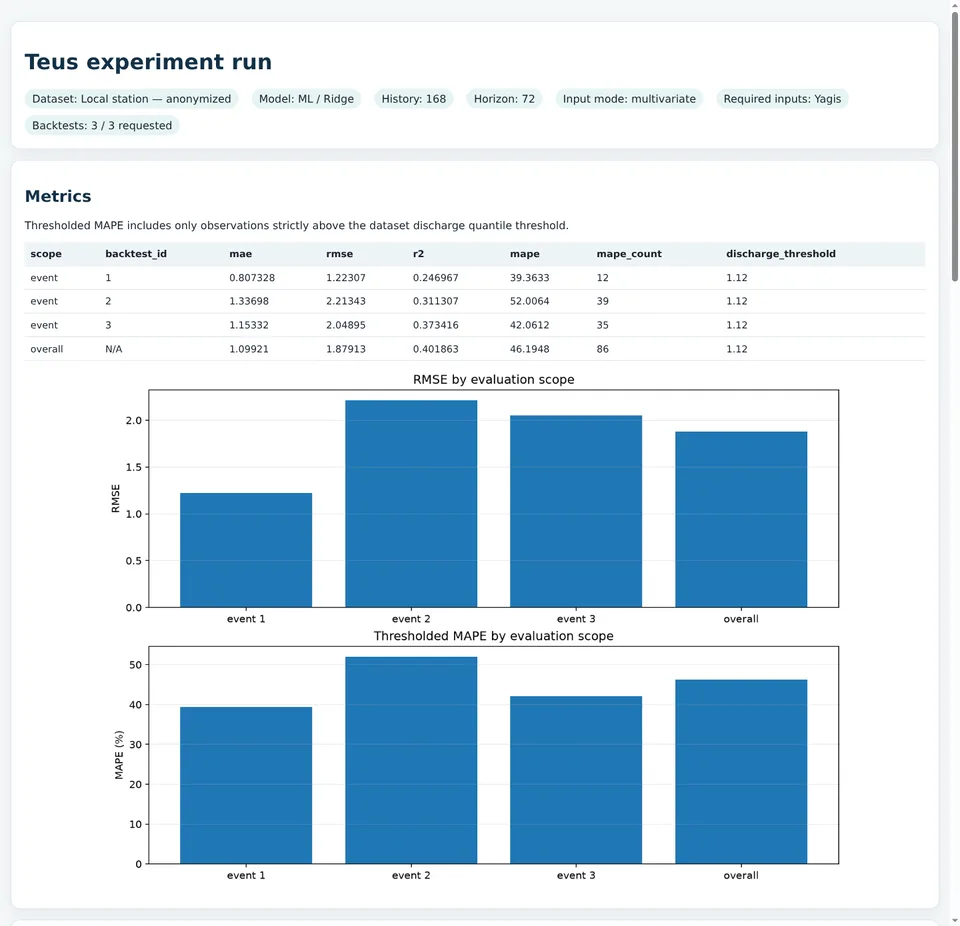960x926 pixels.
Task: Click the 'mape' column header
Action: click(x=525, y=254)
